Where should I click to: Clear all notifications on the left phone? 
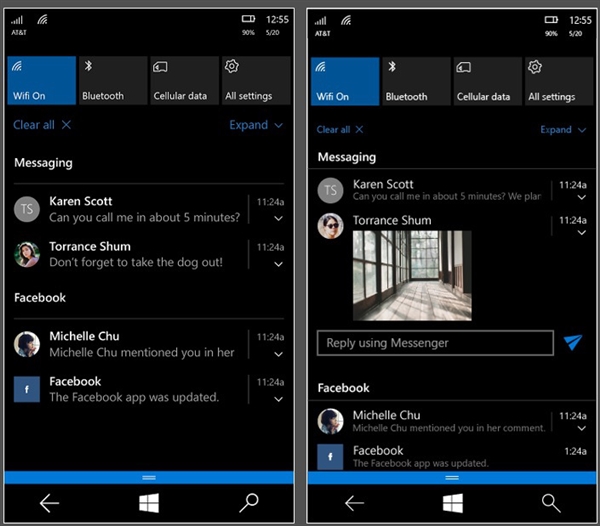42,125
